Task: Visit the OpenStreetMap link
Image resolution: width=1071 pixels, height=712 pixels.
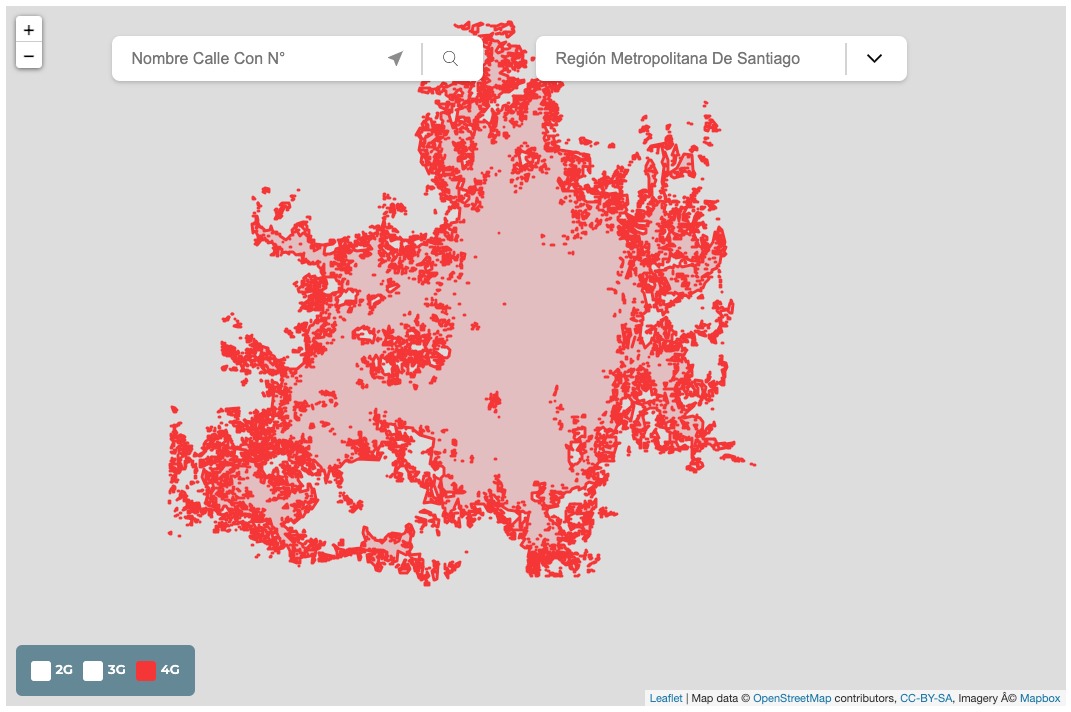Action: pos(792,698)
